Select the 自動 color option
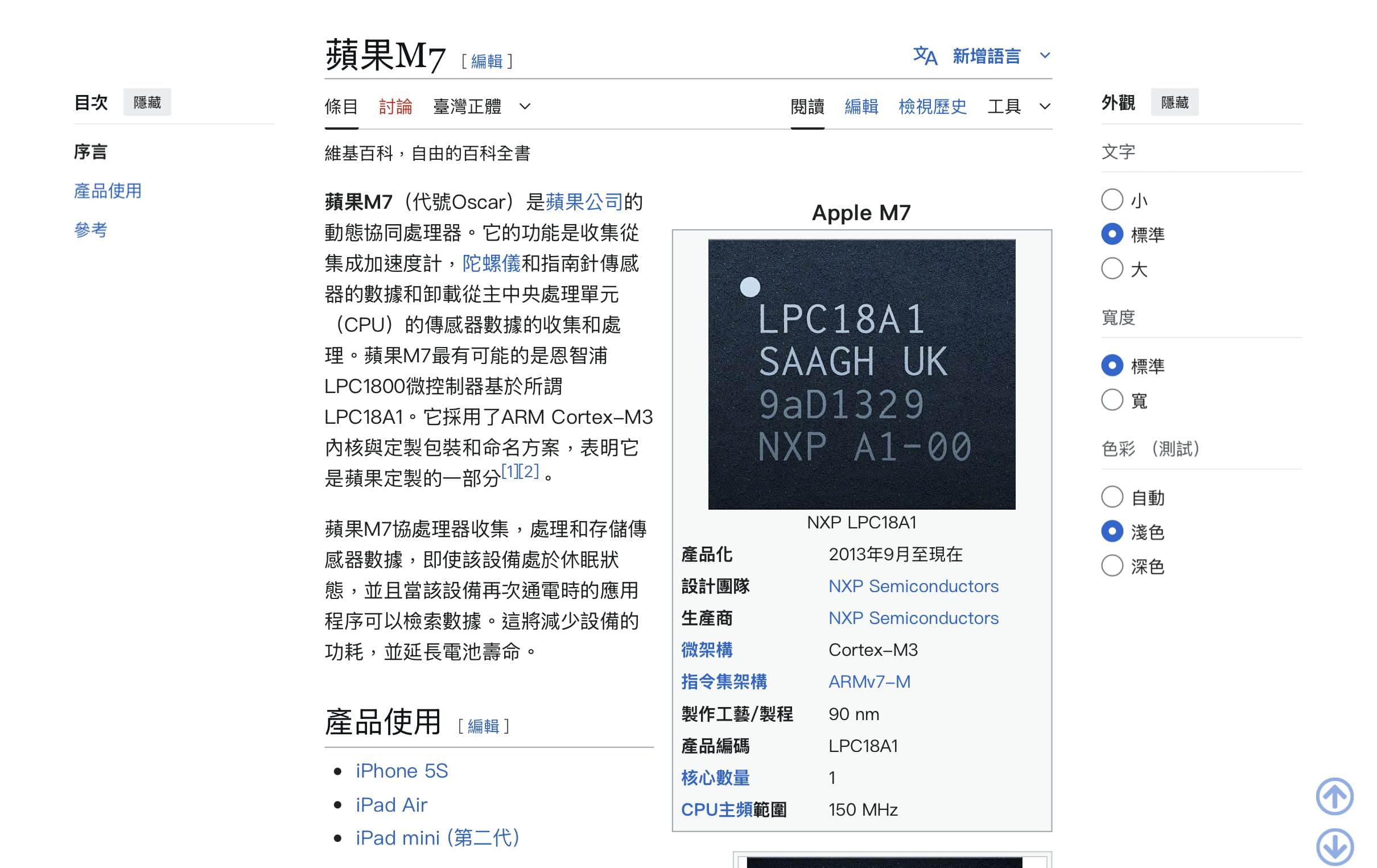 [x=1112, y=498]
